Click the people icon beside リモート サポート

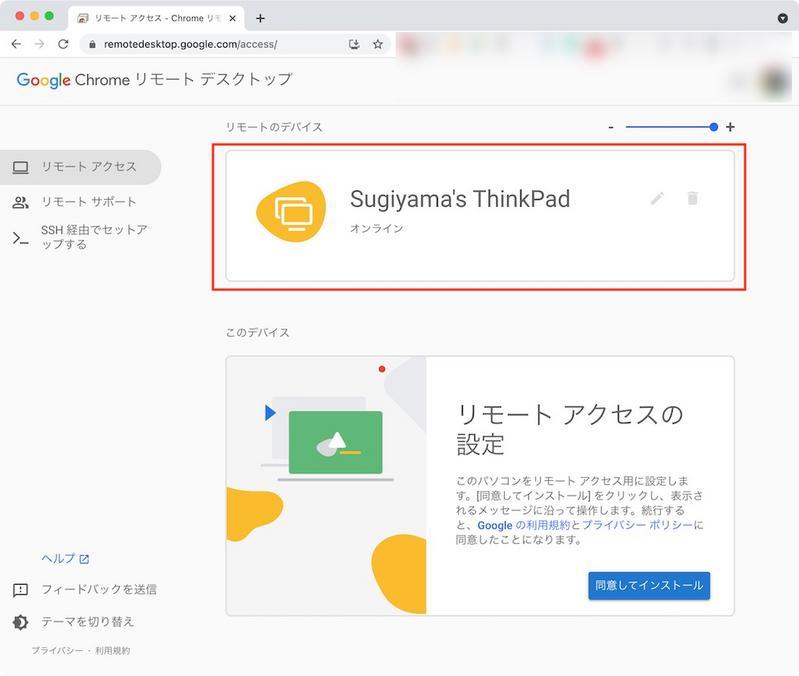(20, 202)
